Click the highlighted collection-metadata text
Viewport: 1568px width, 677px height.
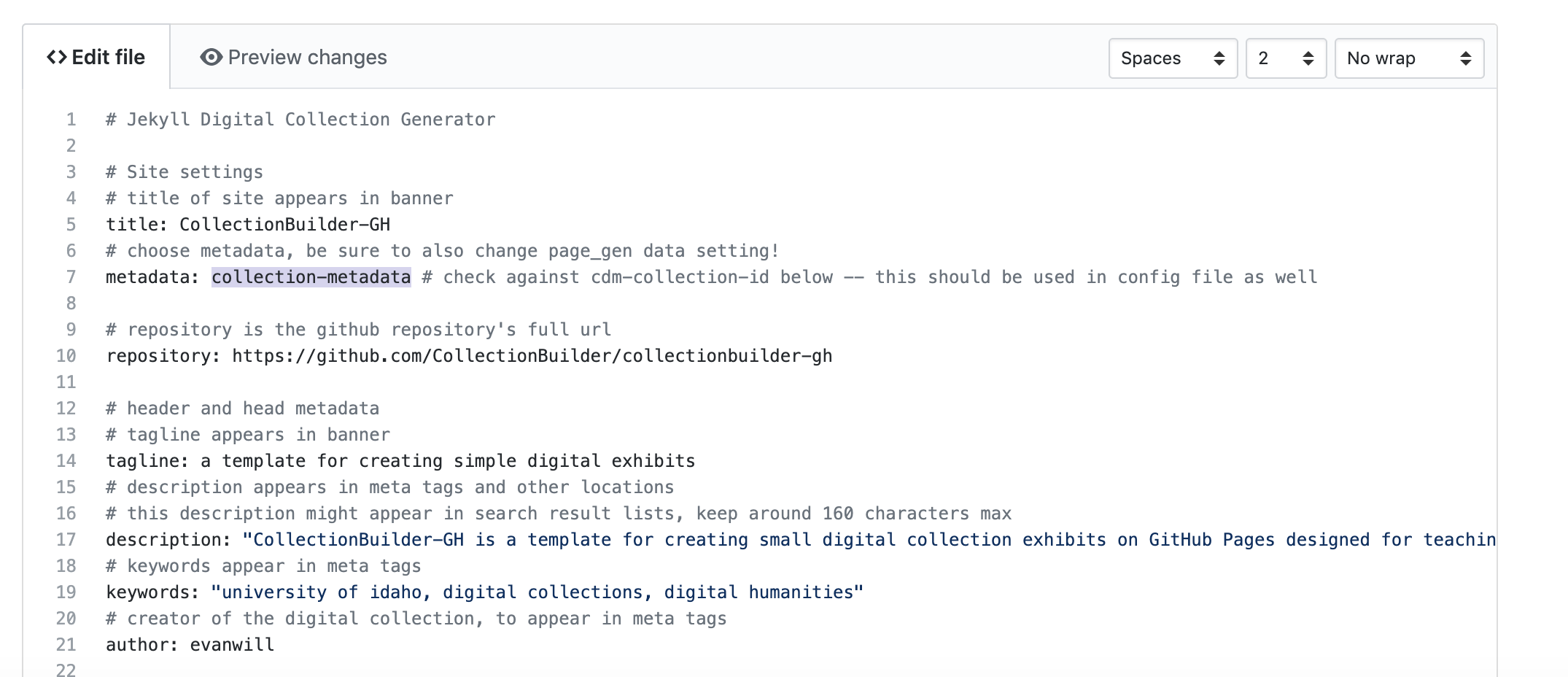[311, 277]
